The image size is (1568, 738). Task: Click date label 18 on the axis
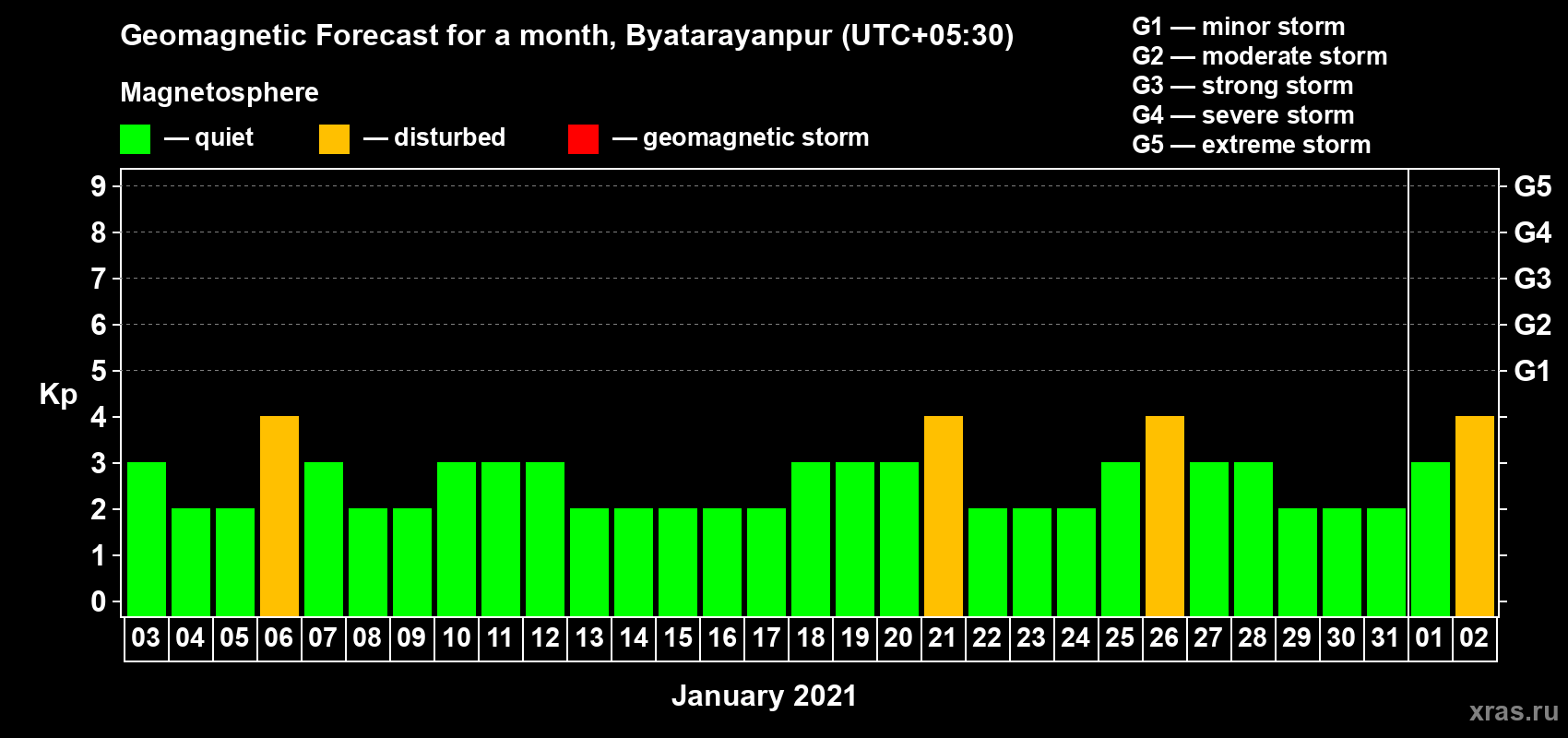coord(811,638)
